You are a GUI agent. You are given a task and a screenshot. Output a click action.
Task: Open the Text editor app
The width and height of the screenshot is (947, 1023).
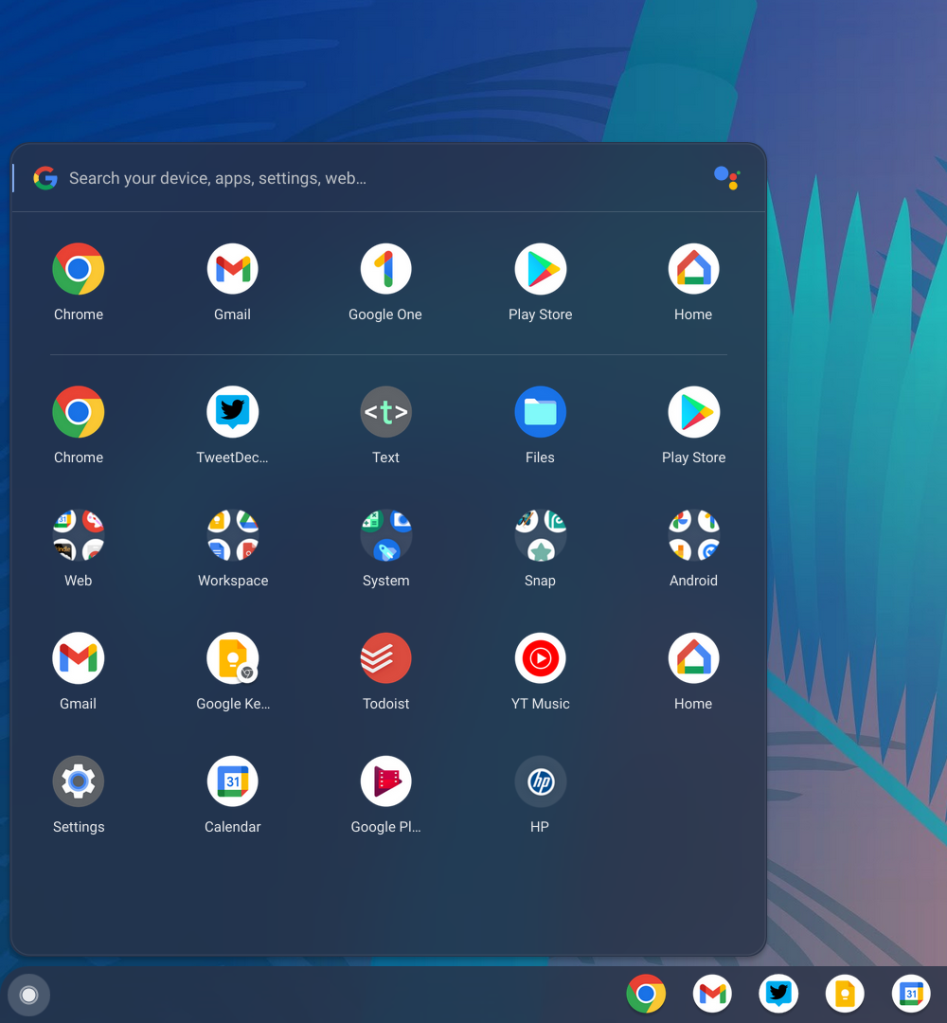(386, 411)
